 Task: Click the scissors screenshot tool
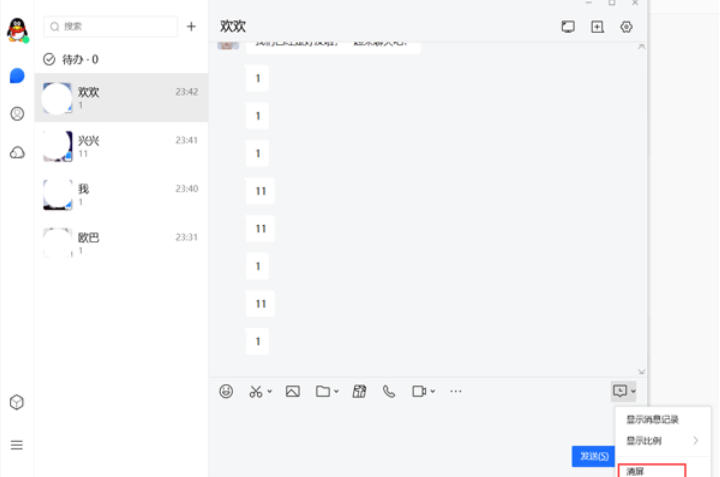(256, 391)
